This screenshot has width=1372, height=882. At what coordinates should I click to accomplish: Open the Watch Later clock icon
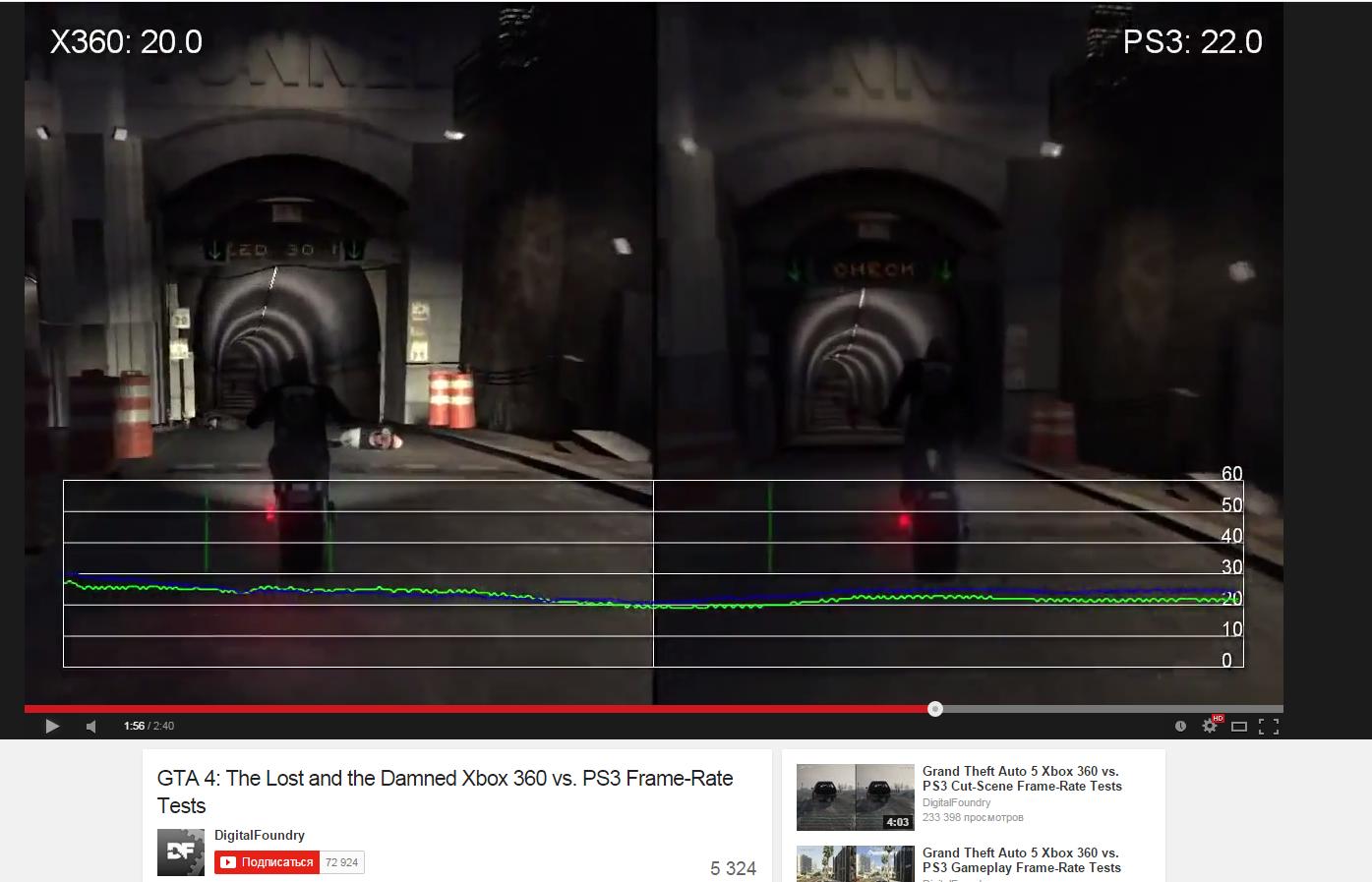click(x=1180, y=726)
